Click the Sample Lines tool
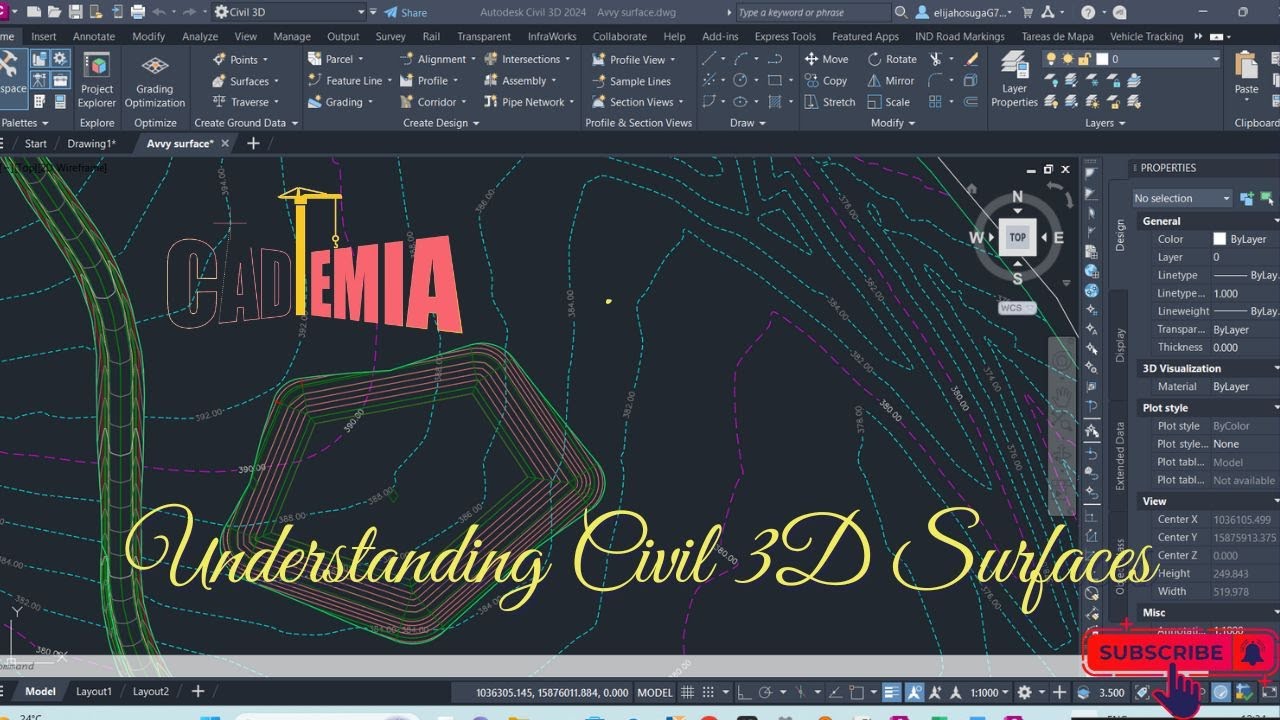The width and height of the screenshot is (1280, 720). (x=631, y=81)
